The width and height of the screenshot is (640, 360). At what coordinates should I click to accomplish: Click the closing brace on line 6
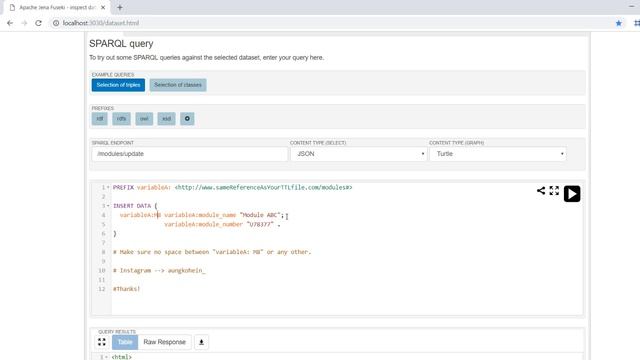pyautogui.click(x=115, y=233)
